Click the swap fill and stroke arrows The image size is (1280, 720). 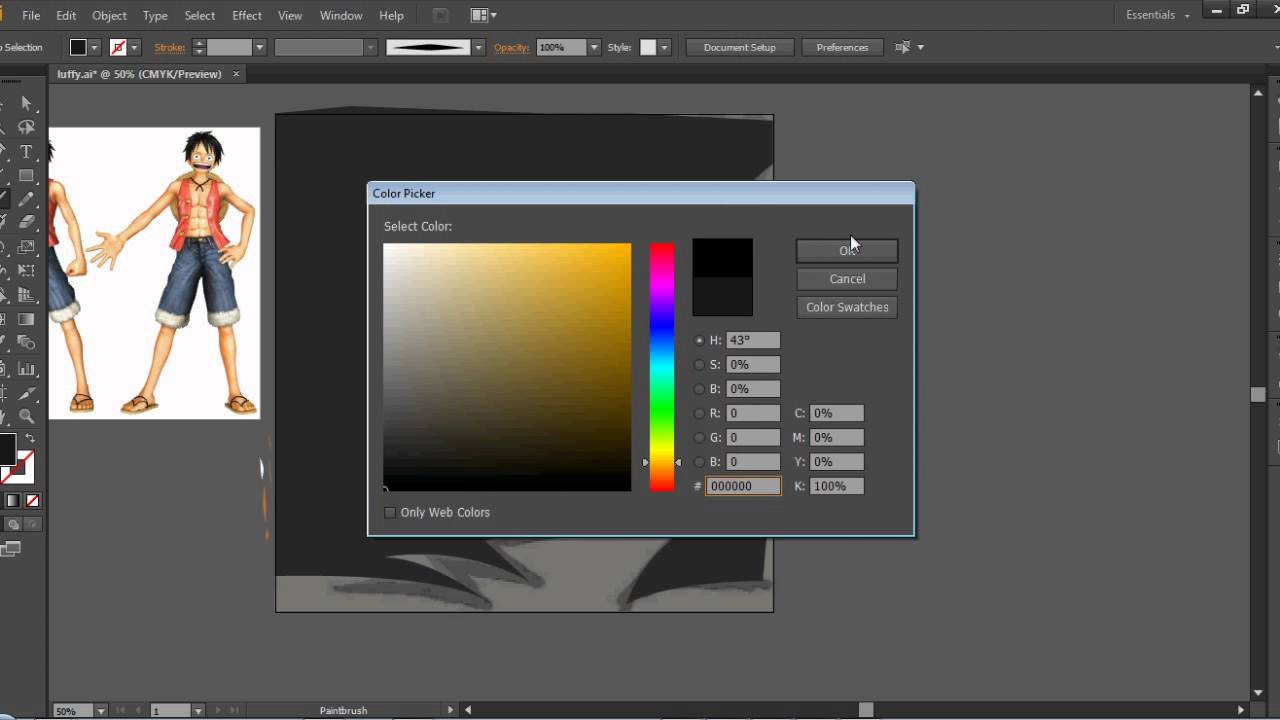pyautogui.click(x=30, y=439)
